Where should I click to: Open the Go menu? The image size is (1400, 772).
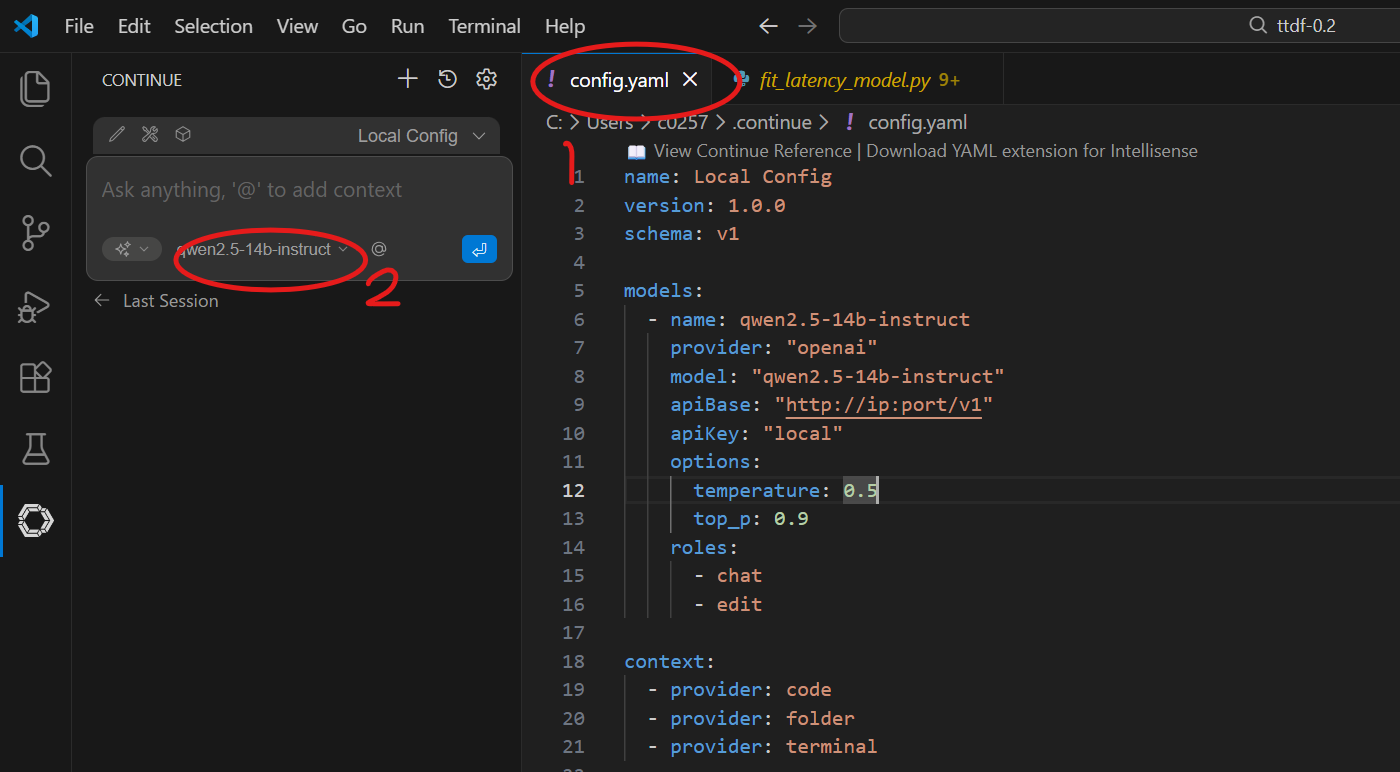point(354,26)
